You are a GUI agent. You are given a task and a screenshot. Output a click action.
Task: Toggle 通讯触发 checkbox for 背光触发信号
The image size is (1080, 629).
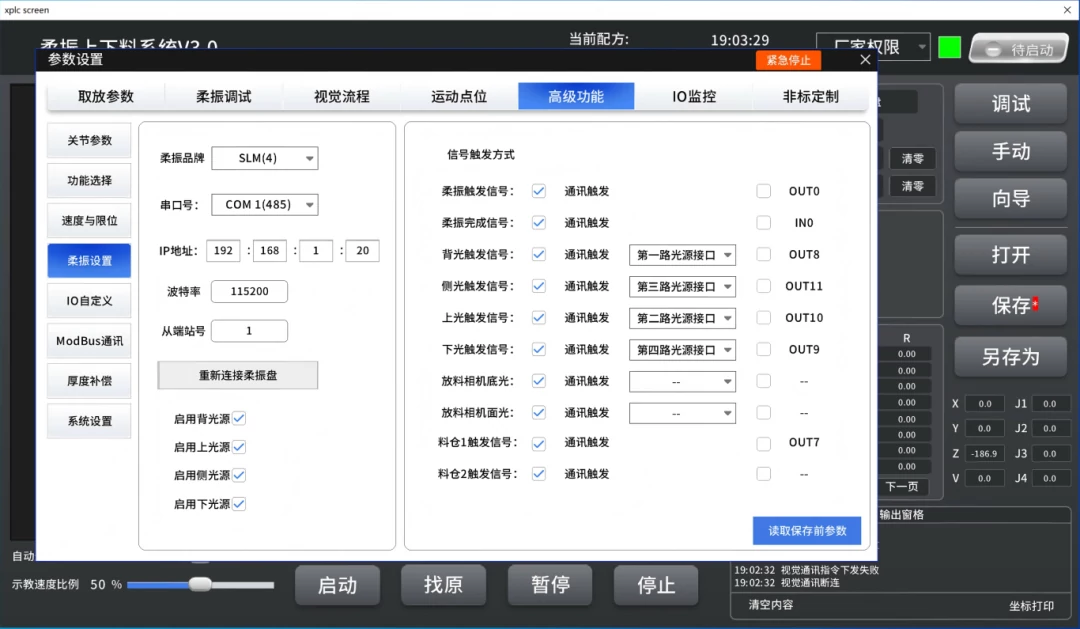point(539,254)
